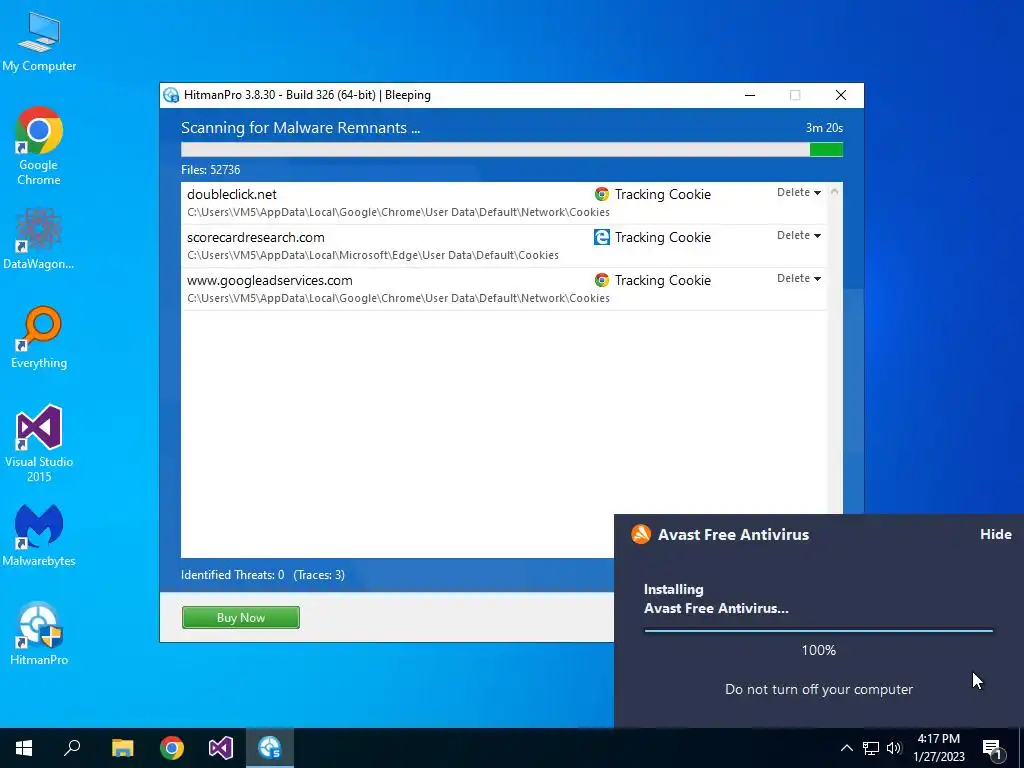This screenshot has height=768, width=1024.
Task: Click the Buy Now button
Action: 241,618
